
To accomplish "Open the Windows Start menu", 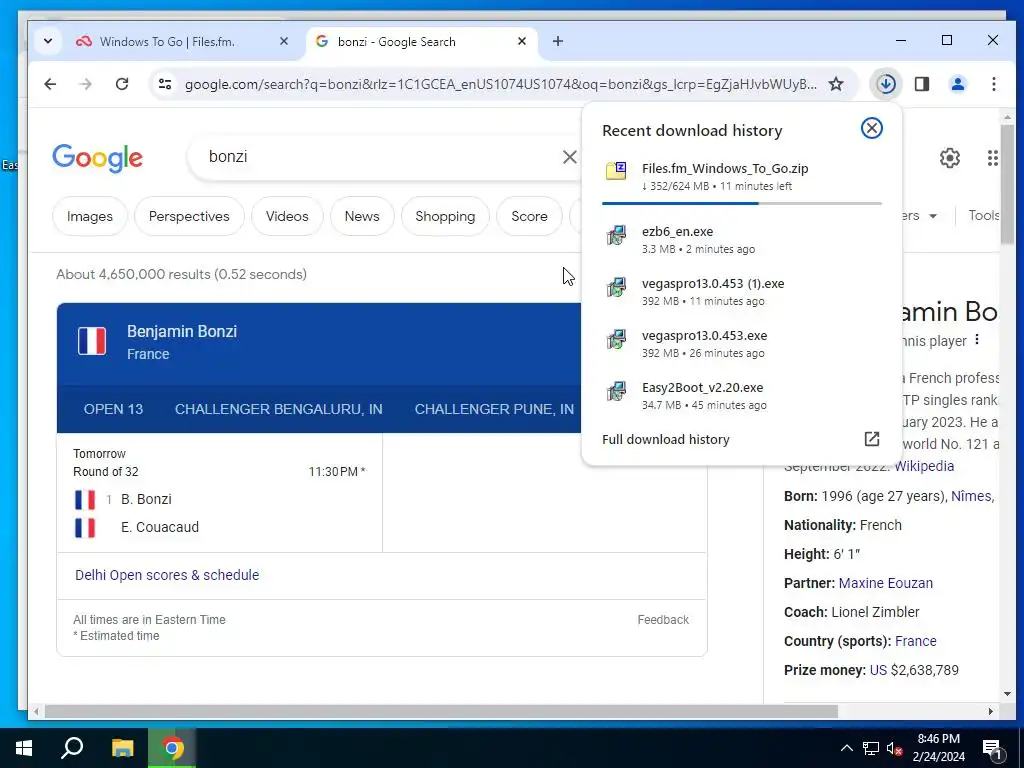I will [24, 748].
